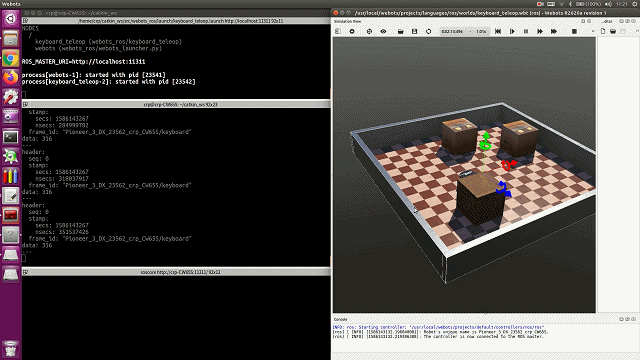Open Files manager from the launcher
This screenshot has width=640, height=360.
coord(11,38)
